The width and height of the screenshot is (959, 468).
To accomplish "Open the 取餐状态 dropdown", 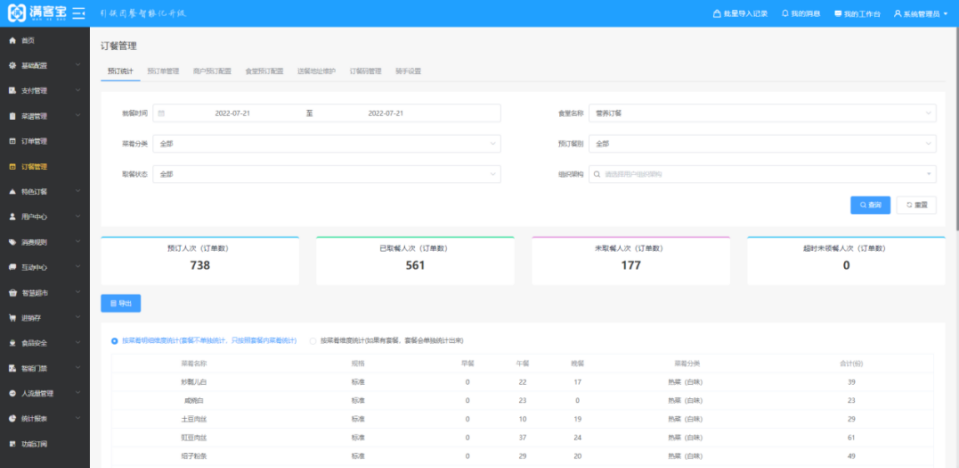I will (326, 174).
